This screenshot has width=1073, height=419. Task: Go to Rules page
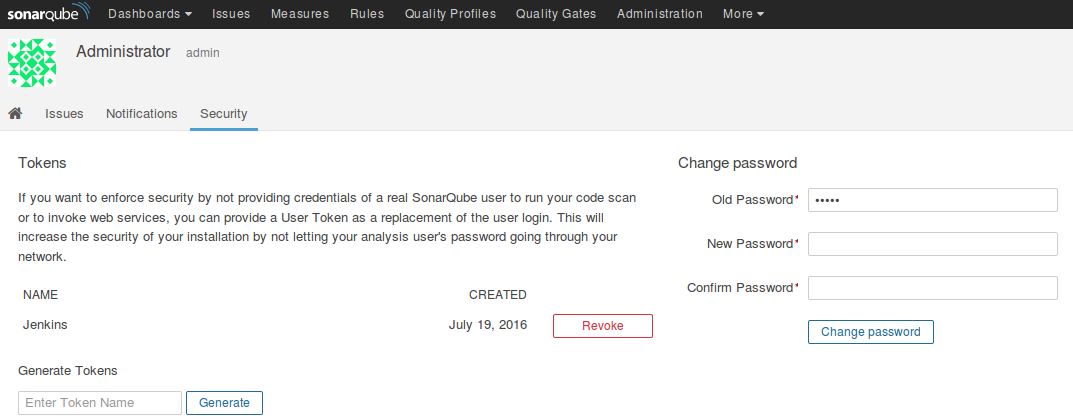(367, 14)
